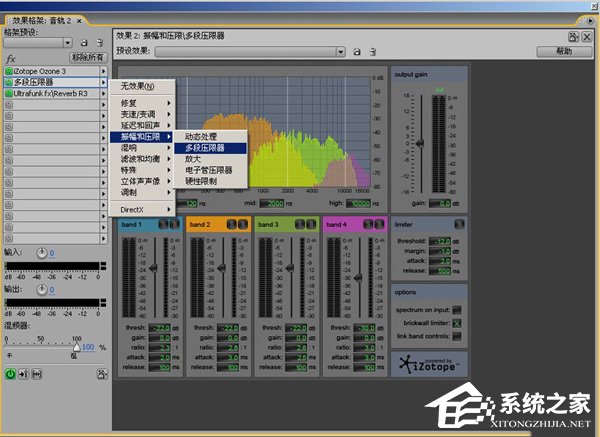This screenshot has width=600, height=437.
Task: Toggle the brickwall limiter checkbox
Action: pyautogui.click(x=457, y=323)
